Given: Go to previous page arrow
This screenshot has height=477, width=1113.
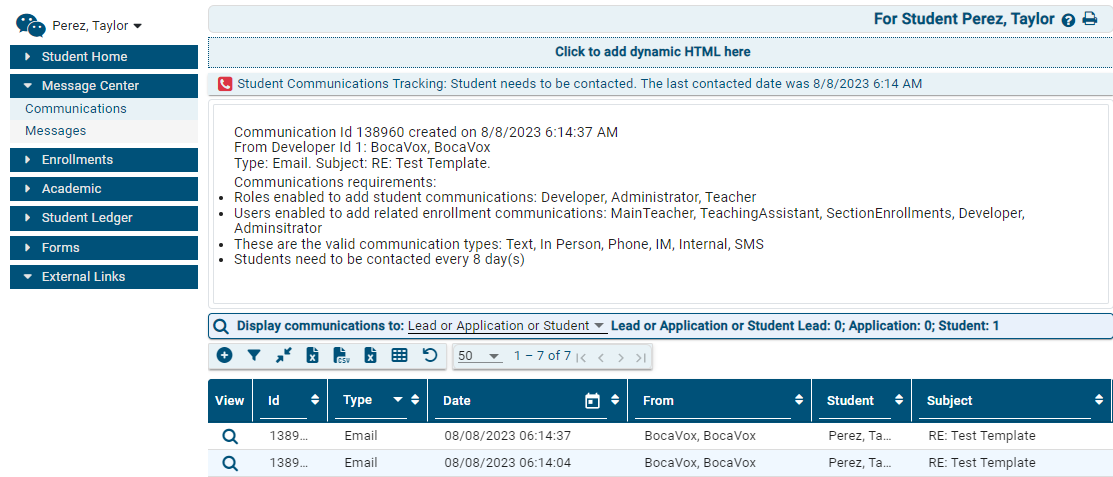Looking at the screenshot, I should (601, 358).
